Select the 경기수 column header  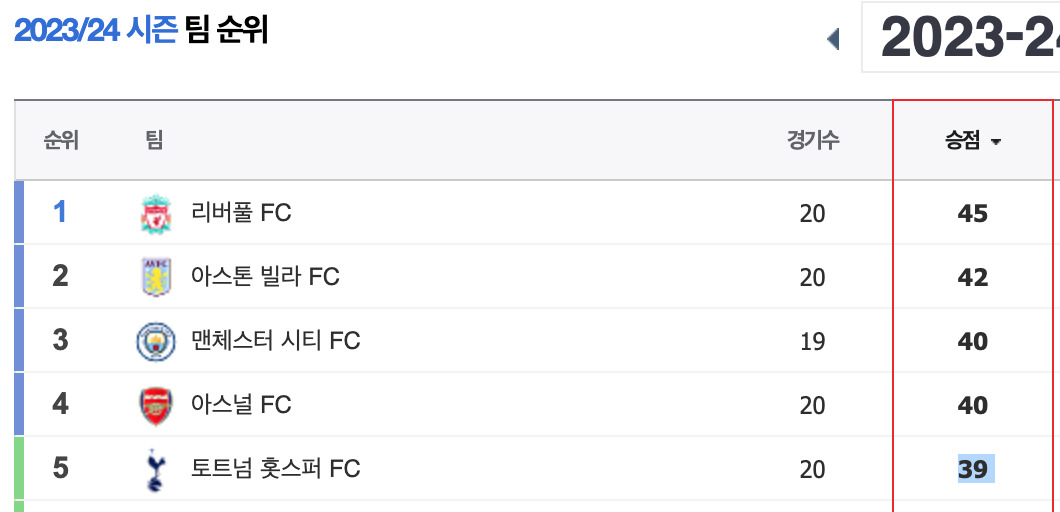click(813, 141)
